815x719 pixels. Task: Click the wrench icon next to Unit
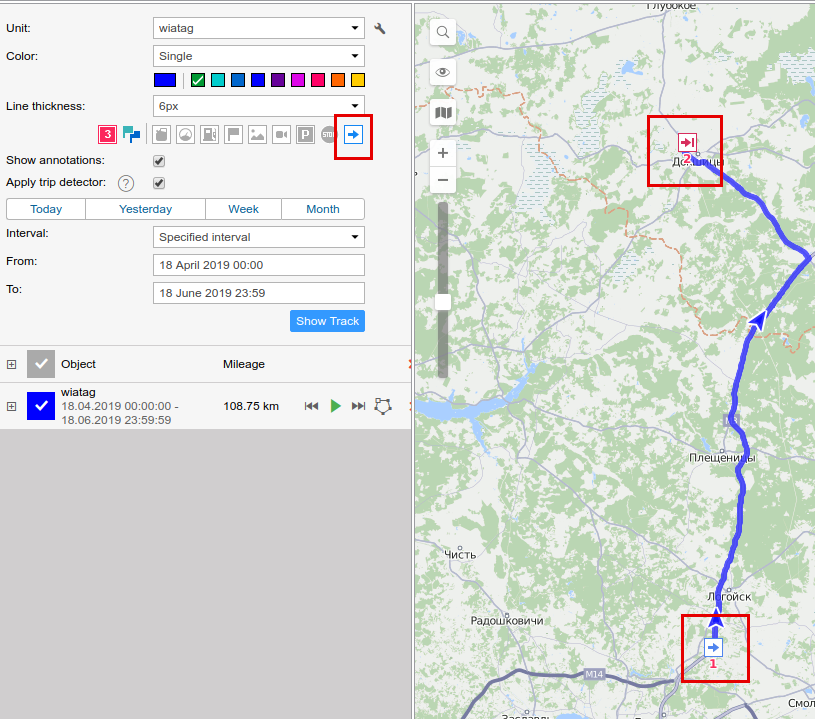point(380,29)
